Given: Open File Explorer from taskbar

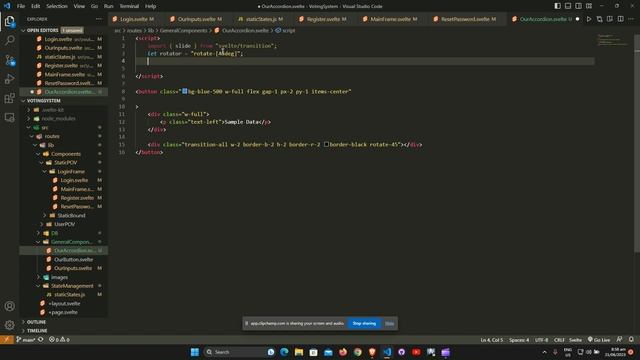Looking at the screenshot, I should [299, 352].
